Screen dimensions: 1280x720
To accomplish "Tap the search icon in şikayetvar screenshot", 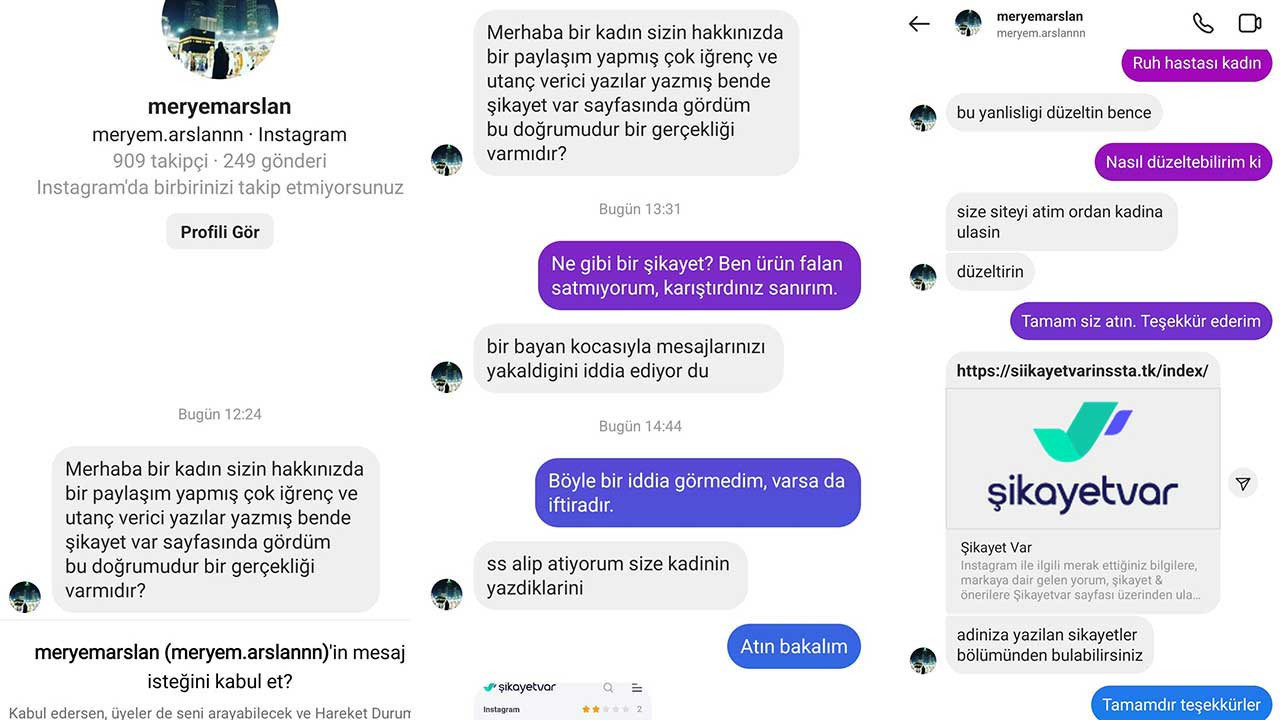I will coord(608,688).
